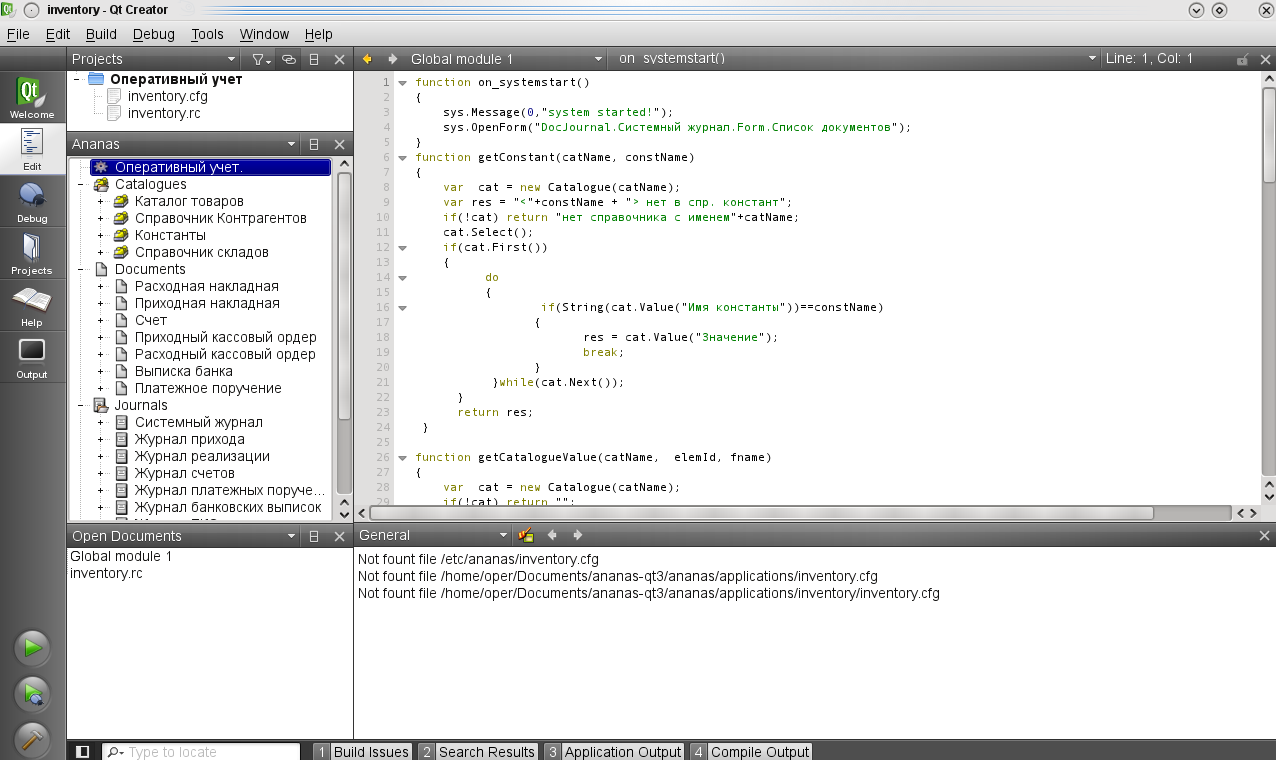Collapse the on_systemstart function fold marker
Viewport: 1276px width, 760px height.
402,82
